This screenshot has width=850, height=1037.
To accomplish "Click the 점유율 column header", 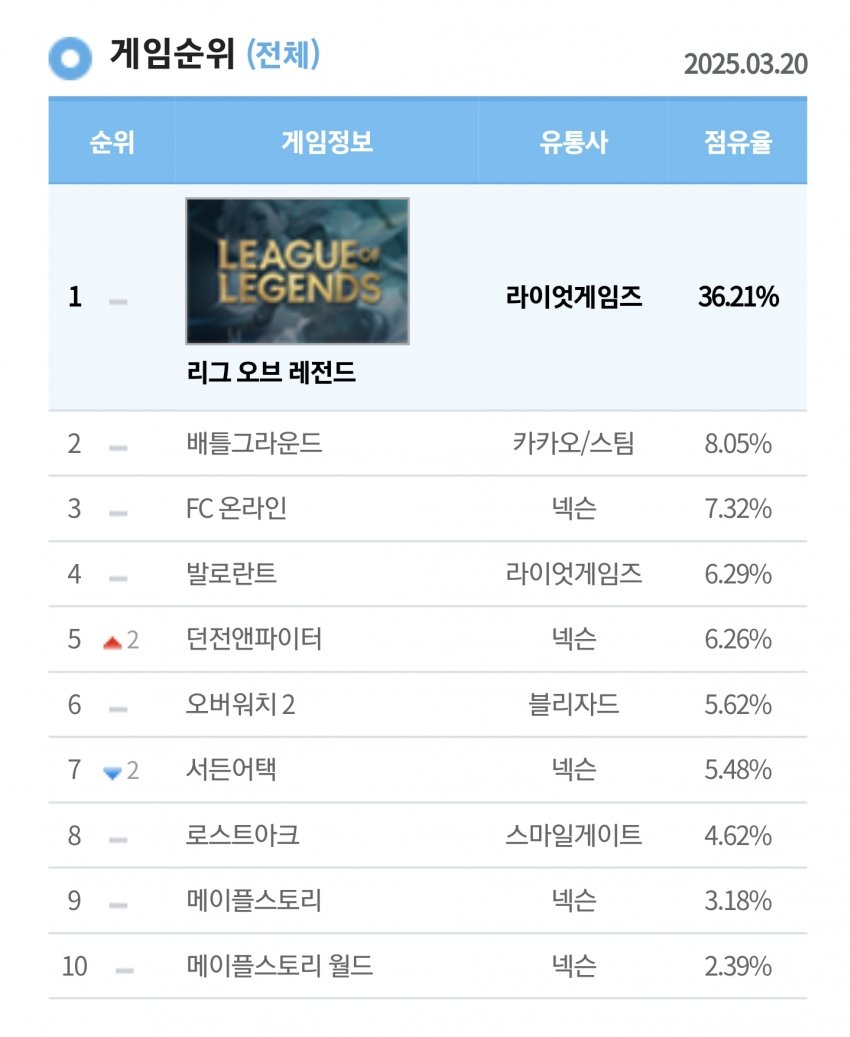I will (738, 142).
